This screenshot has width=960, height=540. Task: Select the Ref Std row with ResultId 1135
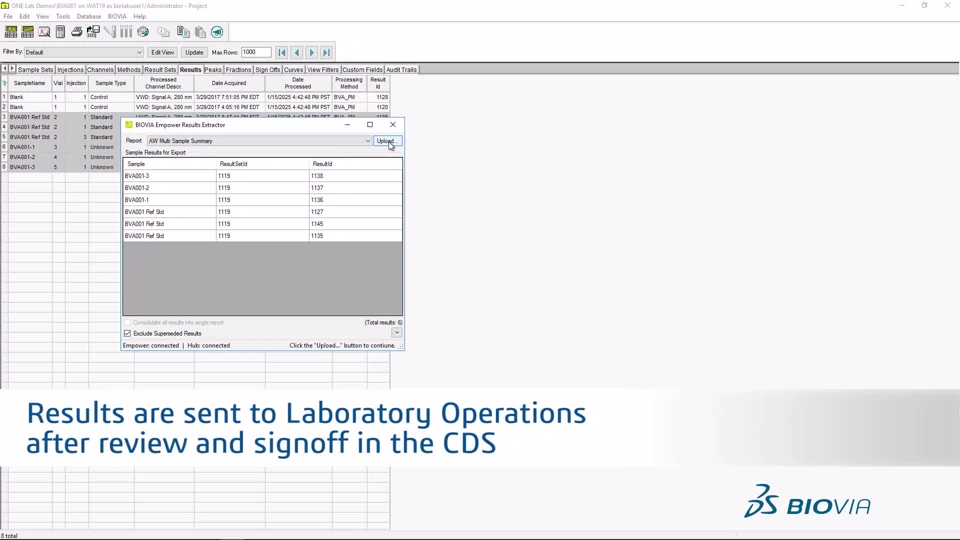click(263, 236)
